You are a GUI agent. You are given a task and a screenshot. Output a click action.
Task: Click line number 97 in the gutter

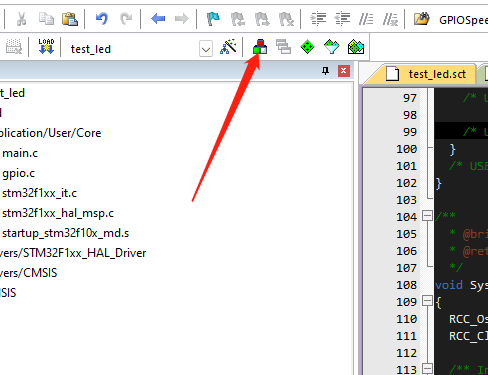tap(410, 98)
